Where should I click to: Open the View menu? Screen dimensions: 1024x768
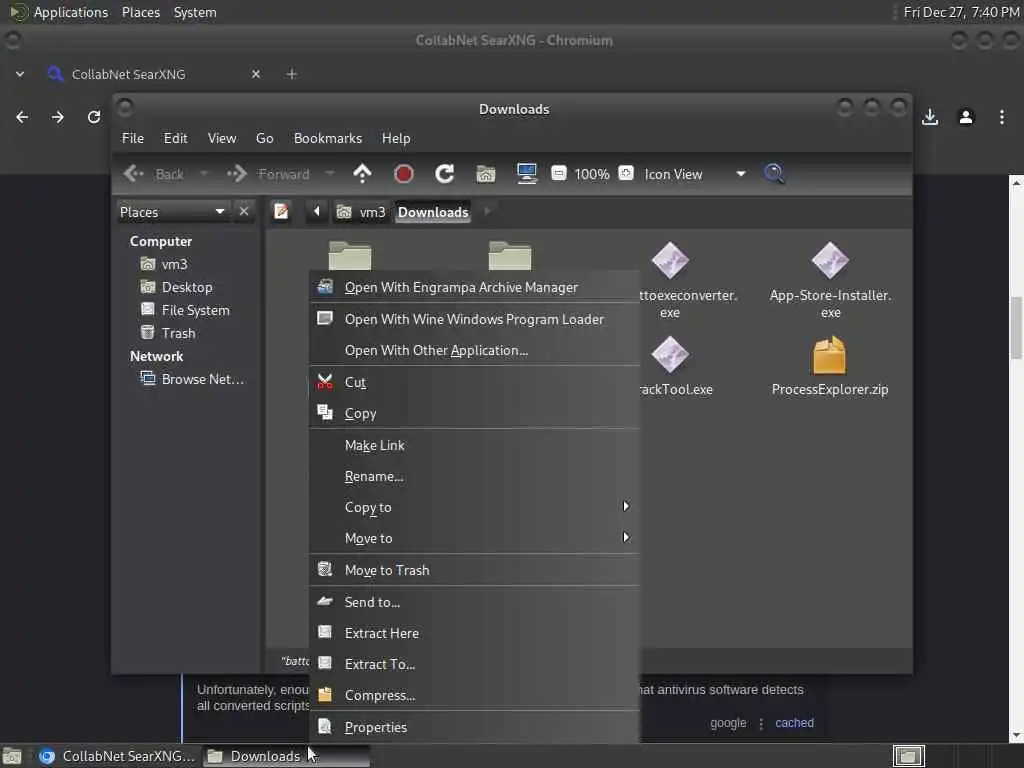222,138
